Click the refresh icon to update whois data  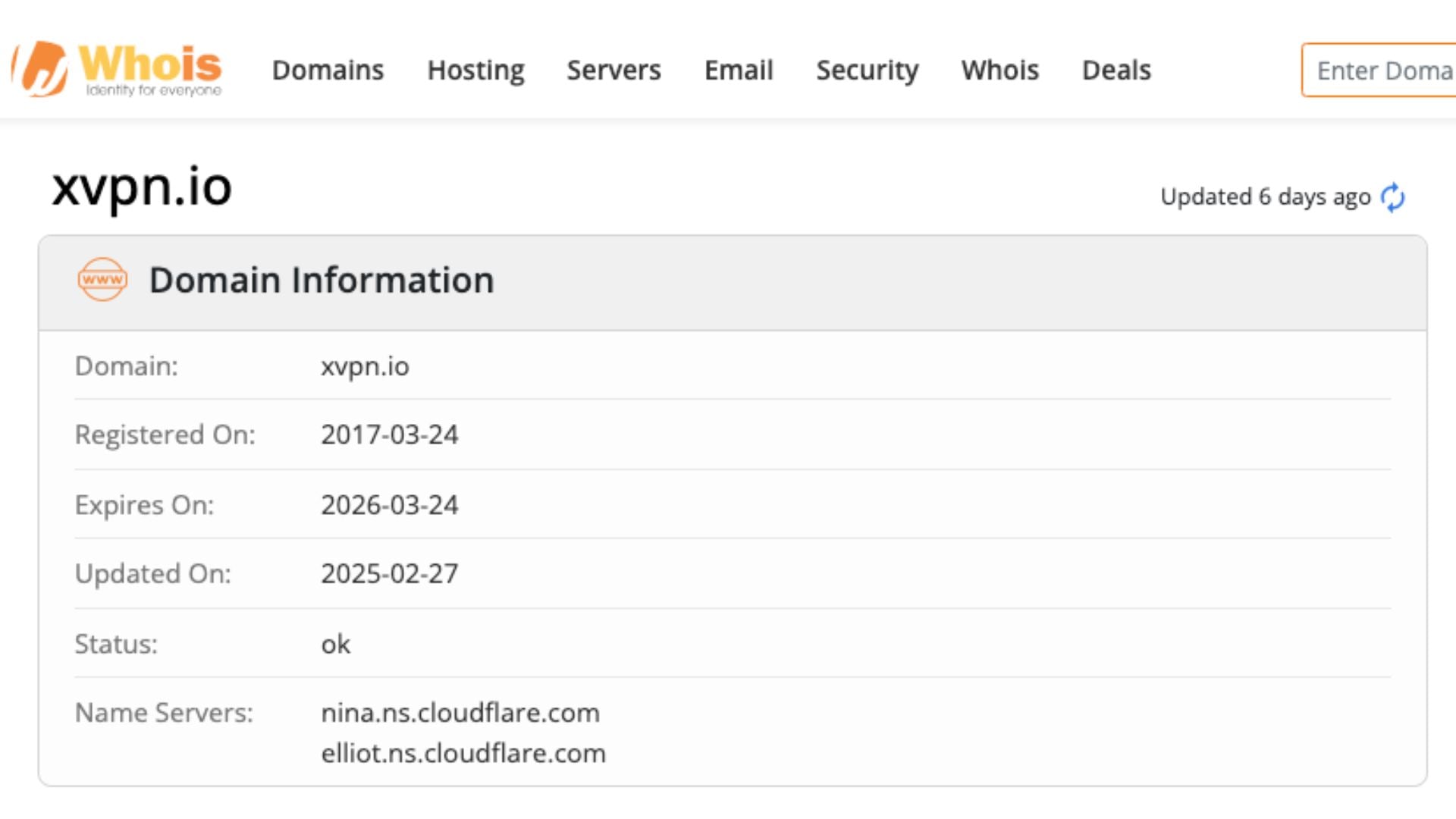[x=1393, y=197]
